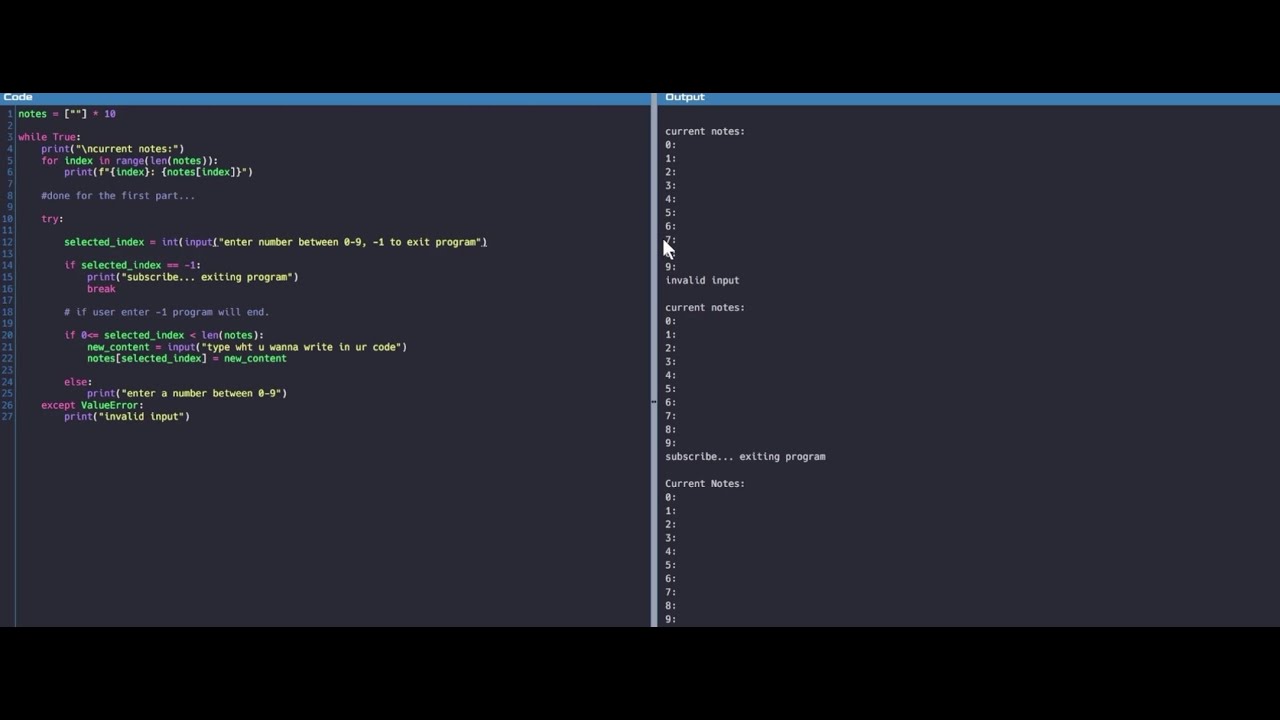Click the 'except ValueError:' line
The height and width of the screenshot is (720, 1280).
(92, 405)
